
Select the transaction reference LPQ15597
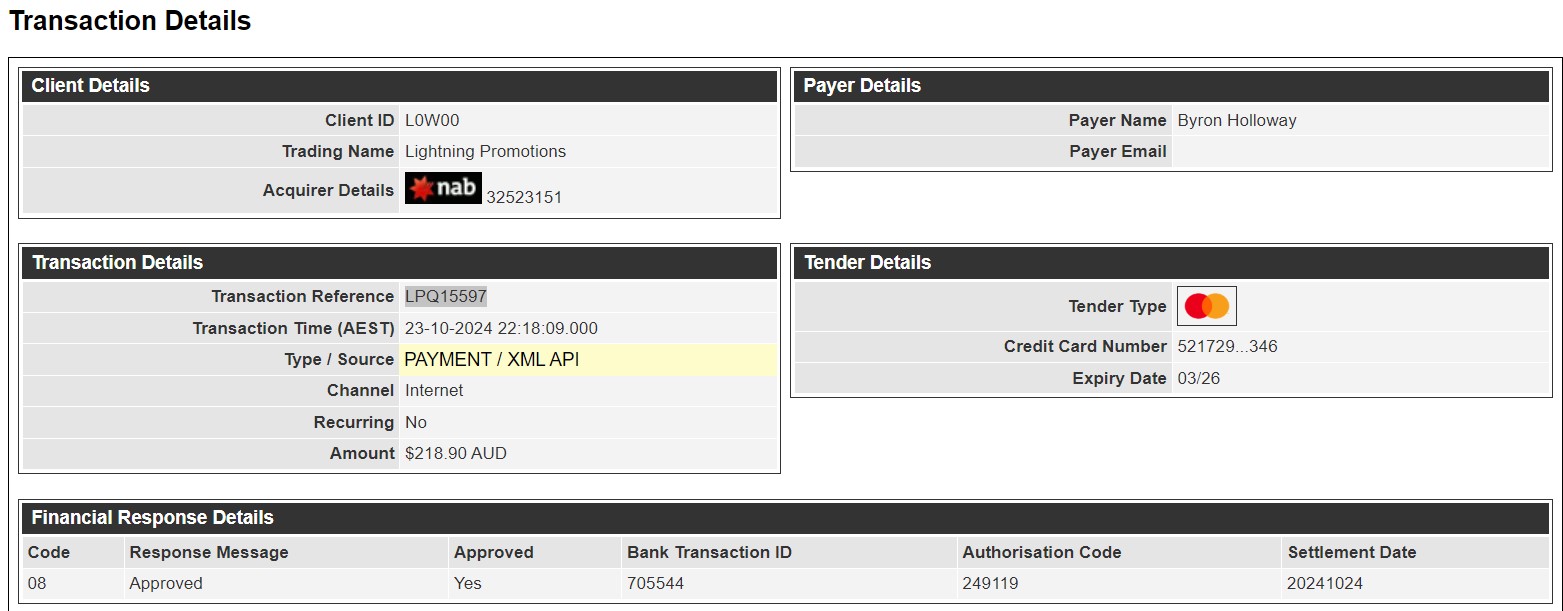(446, 296)
